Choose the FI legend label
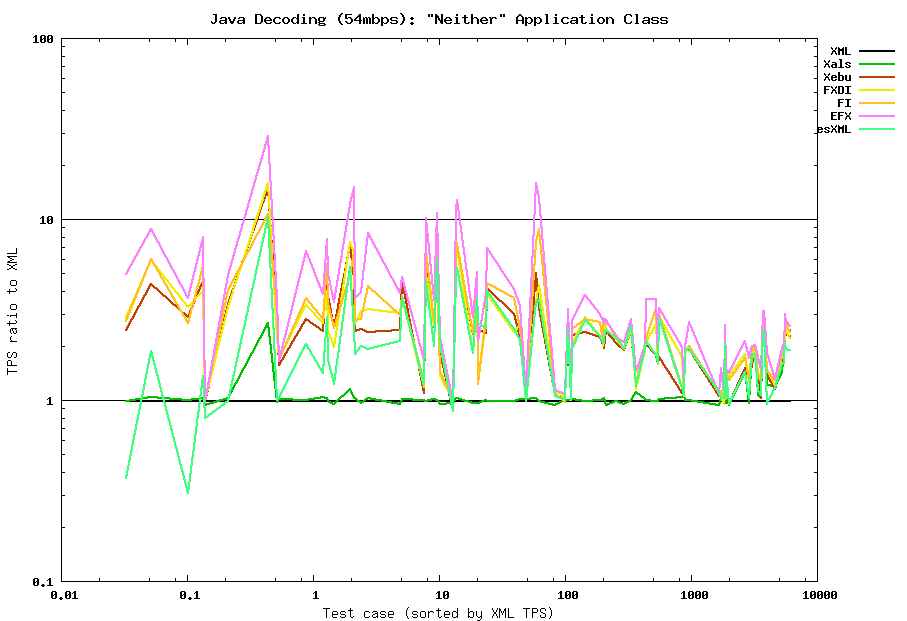The height and width of the screenshot is (621, 907). (844, 103)
